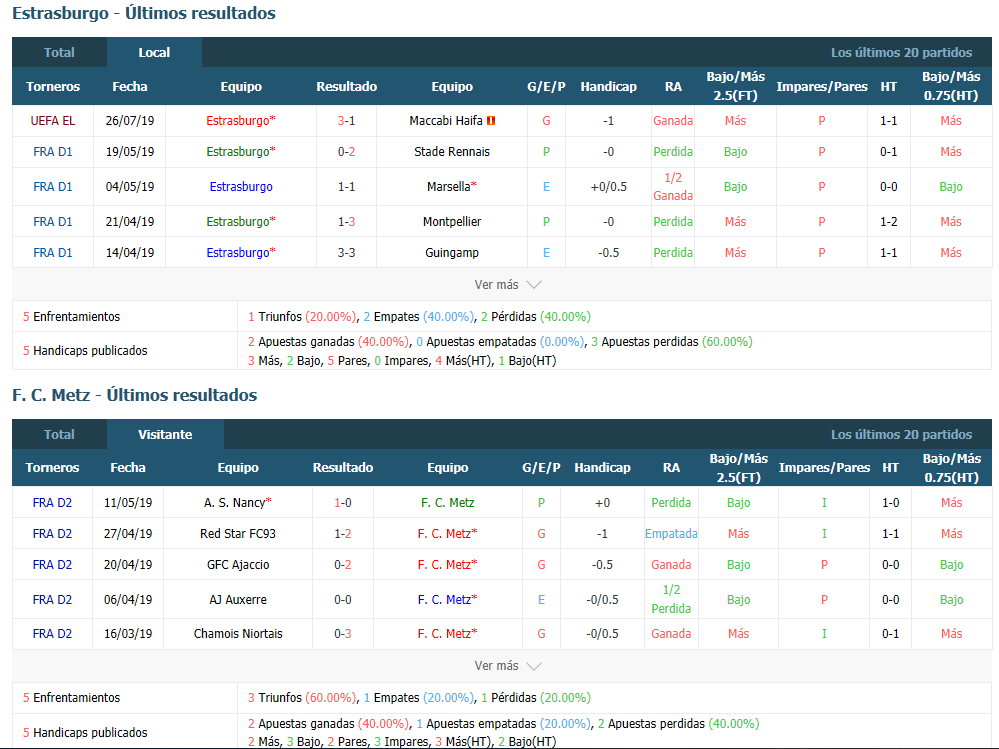
Task: Click the Guingamp team name
Action: tap(452, 252)
